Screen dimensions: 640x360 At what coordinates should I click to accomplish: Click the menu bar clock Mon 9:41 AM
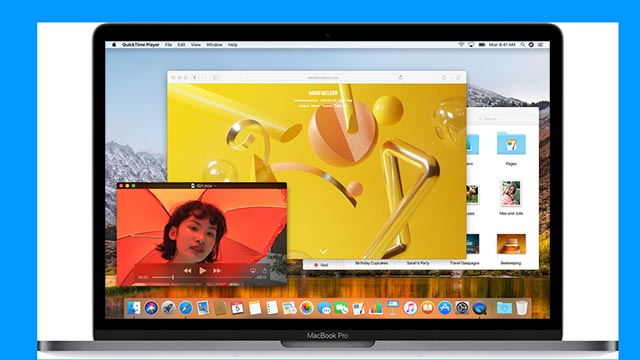coord(502,45)
